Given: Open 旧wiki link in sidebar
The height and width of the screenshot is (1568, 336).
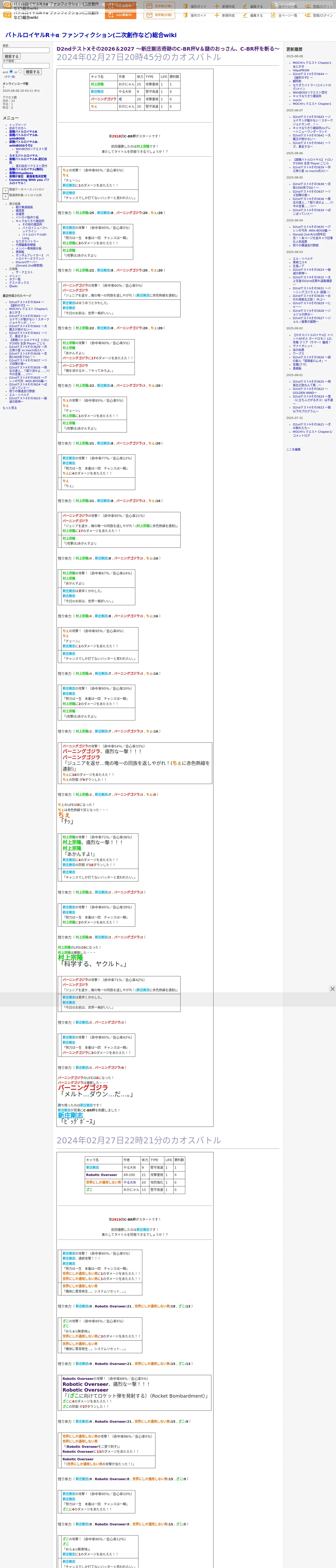Looking at the screenshot, I should click(13, 286).
